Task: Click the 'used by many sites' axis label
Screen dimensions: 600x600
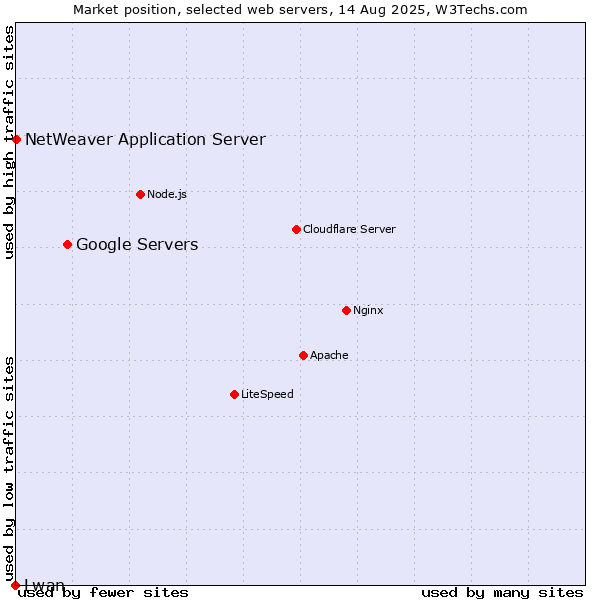Action: click(502, 593)
